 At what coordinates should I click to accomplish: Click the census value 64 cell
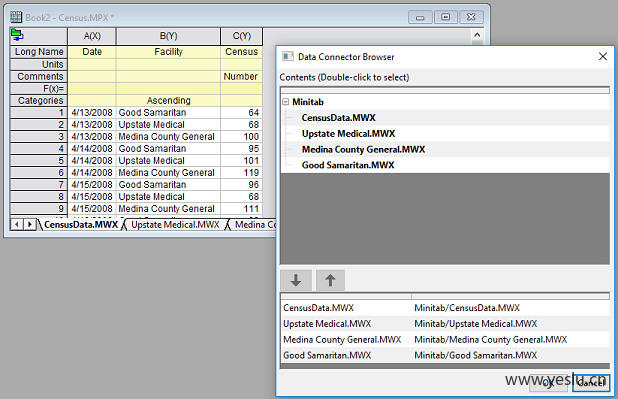[x=242, y=113]
